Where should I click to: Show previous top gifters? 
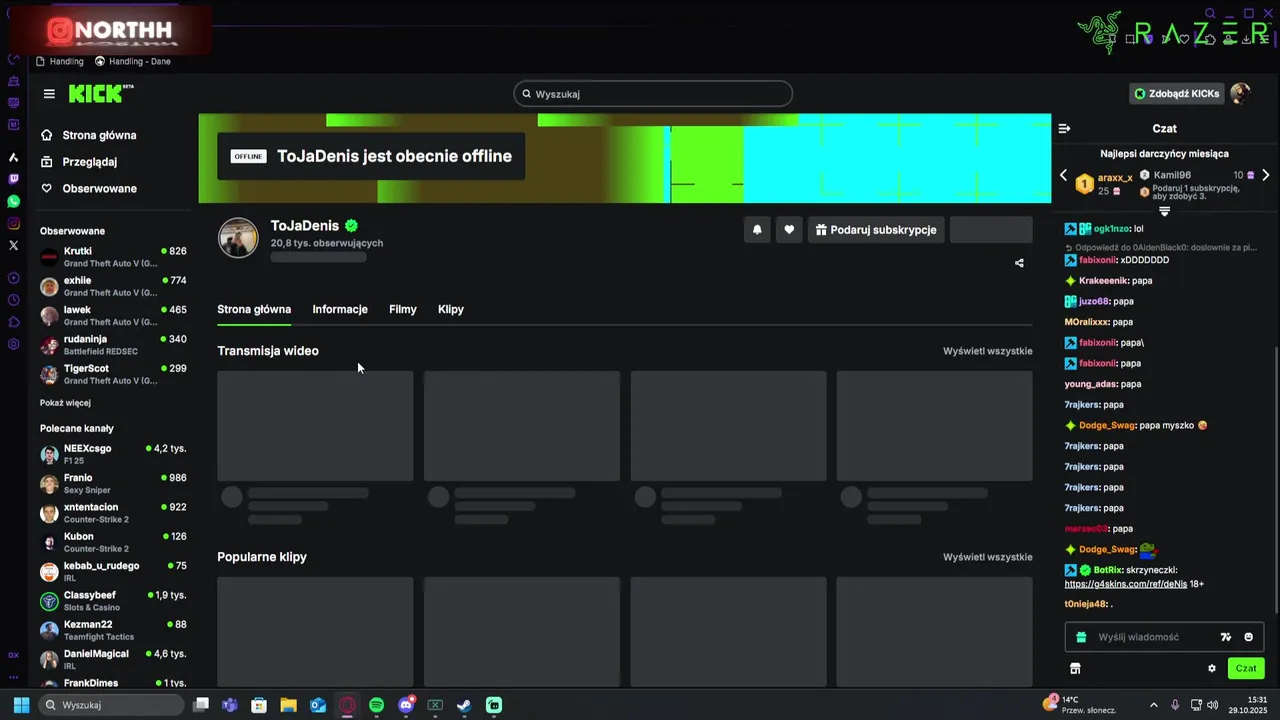pyautogui.click(x=1063, y=175)
